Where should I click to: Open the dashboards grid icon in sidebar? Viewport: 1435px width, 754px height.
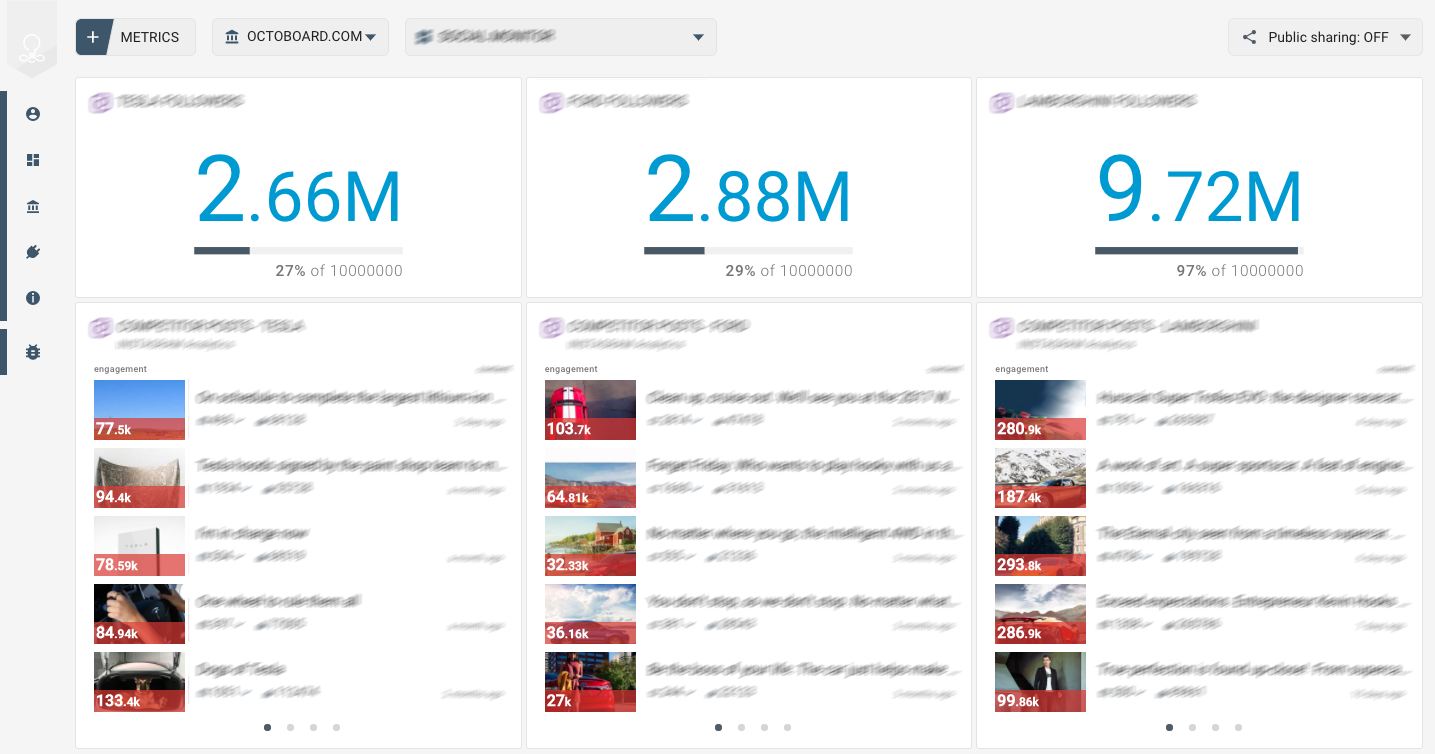click(x=33, y=160)
